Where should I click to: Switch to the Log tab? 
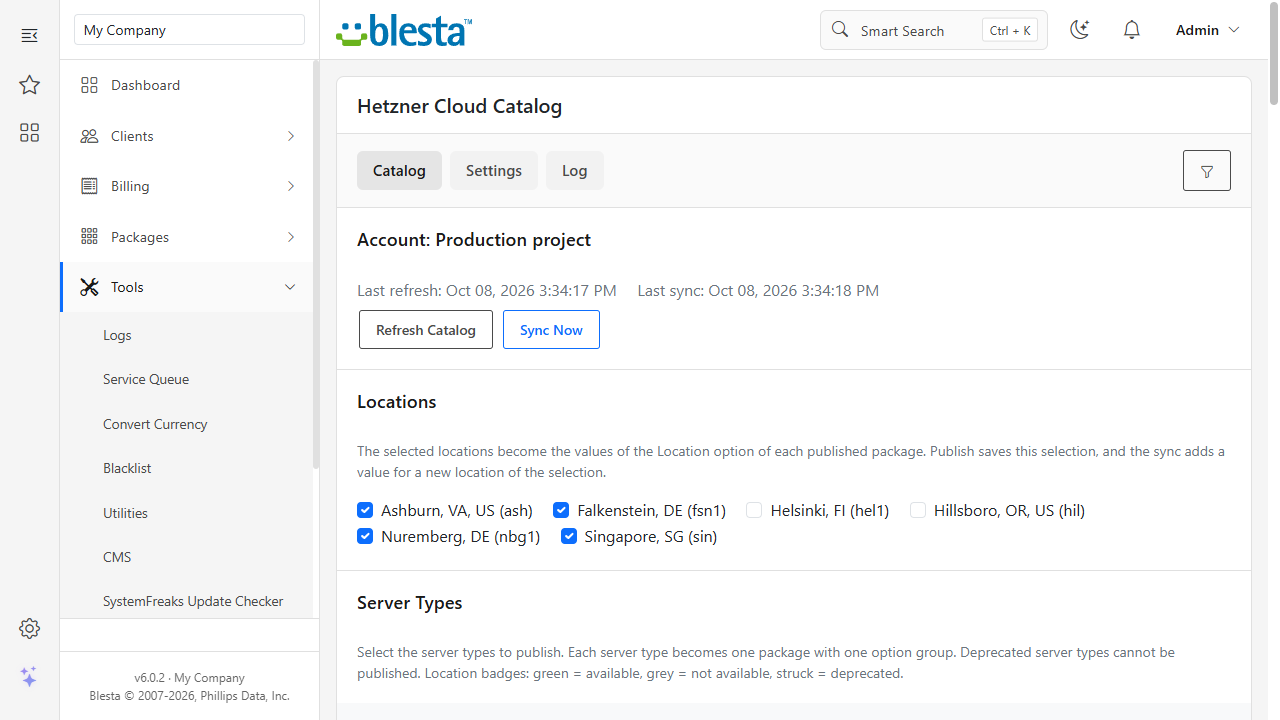pyautogui.click(x=575, y=171)
